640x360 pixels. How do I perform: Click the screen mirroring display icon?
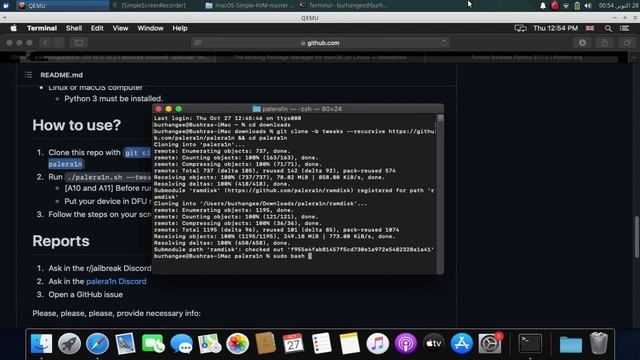(x=520, y=28)
